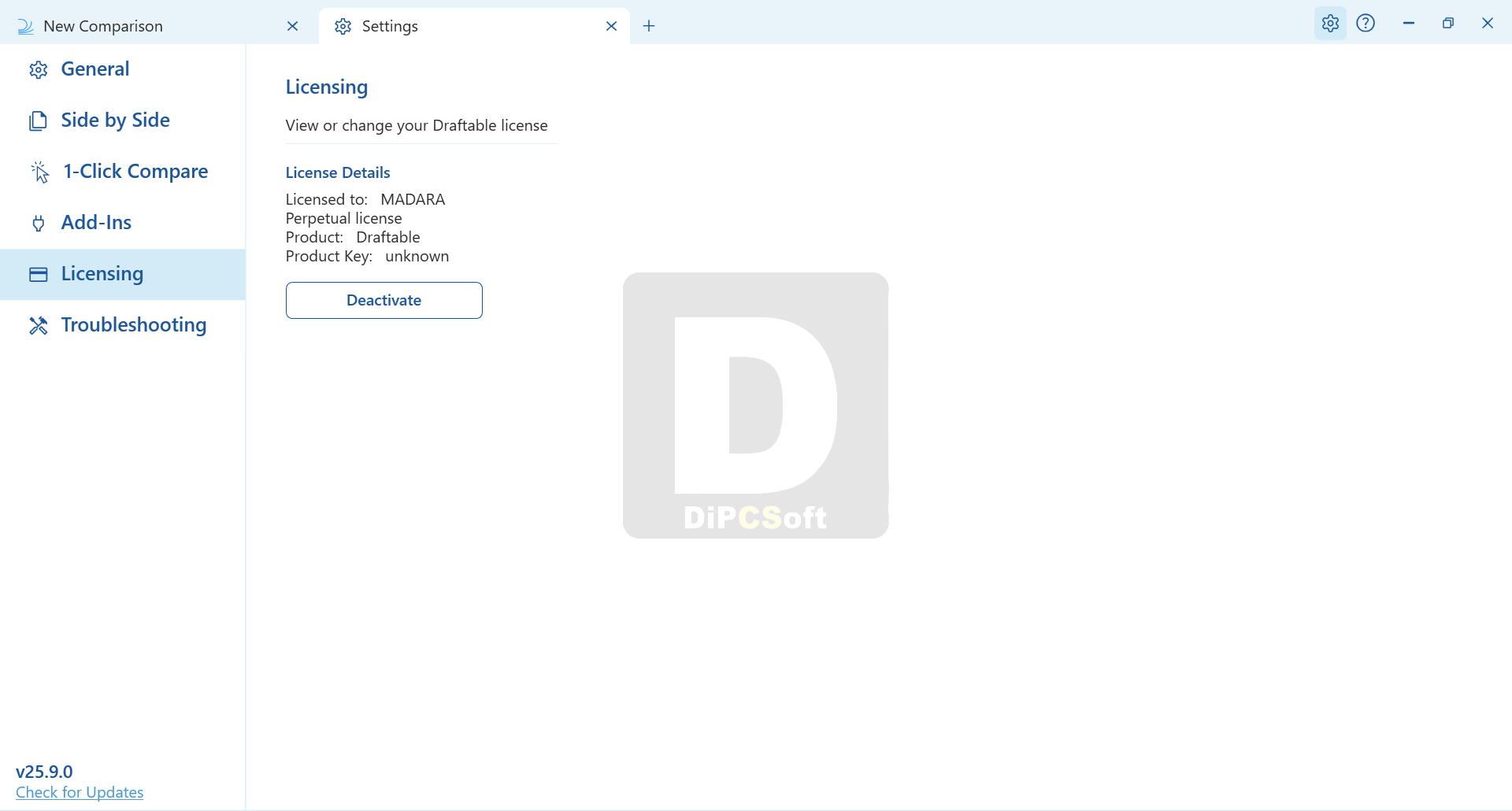Open the Troubleshooting section
Viewport: 1512px width, 811px height.
[122, 325]
